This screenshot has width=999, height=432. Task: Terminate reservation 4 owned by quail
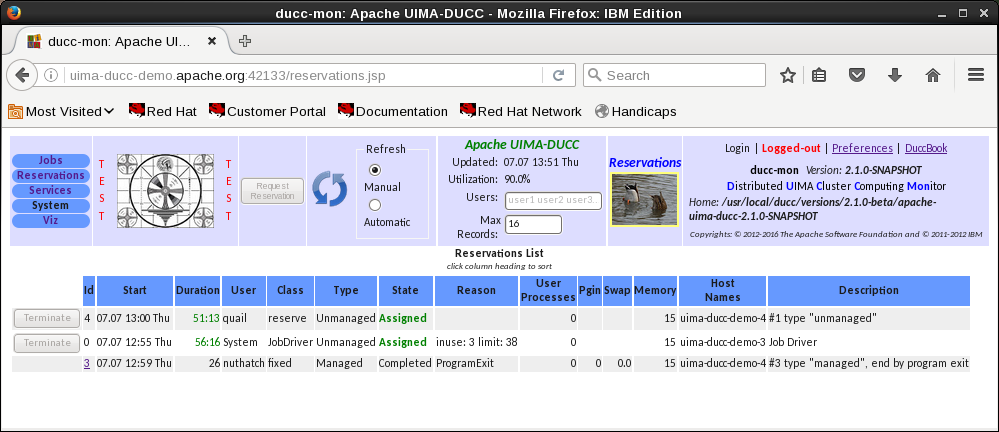[x=46, y=318]
